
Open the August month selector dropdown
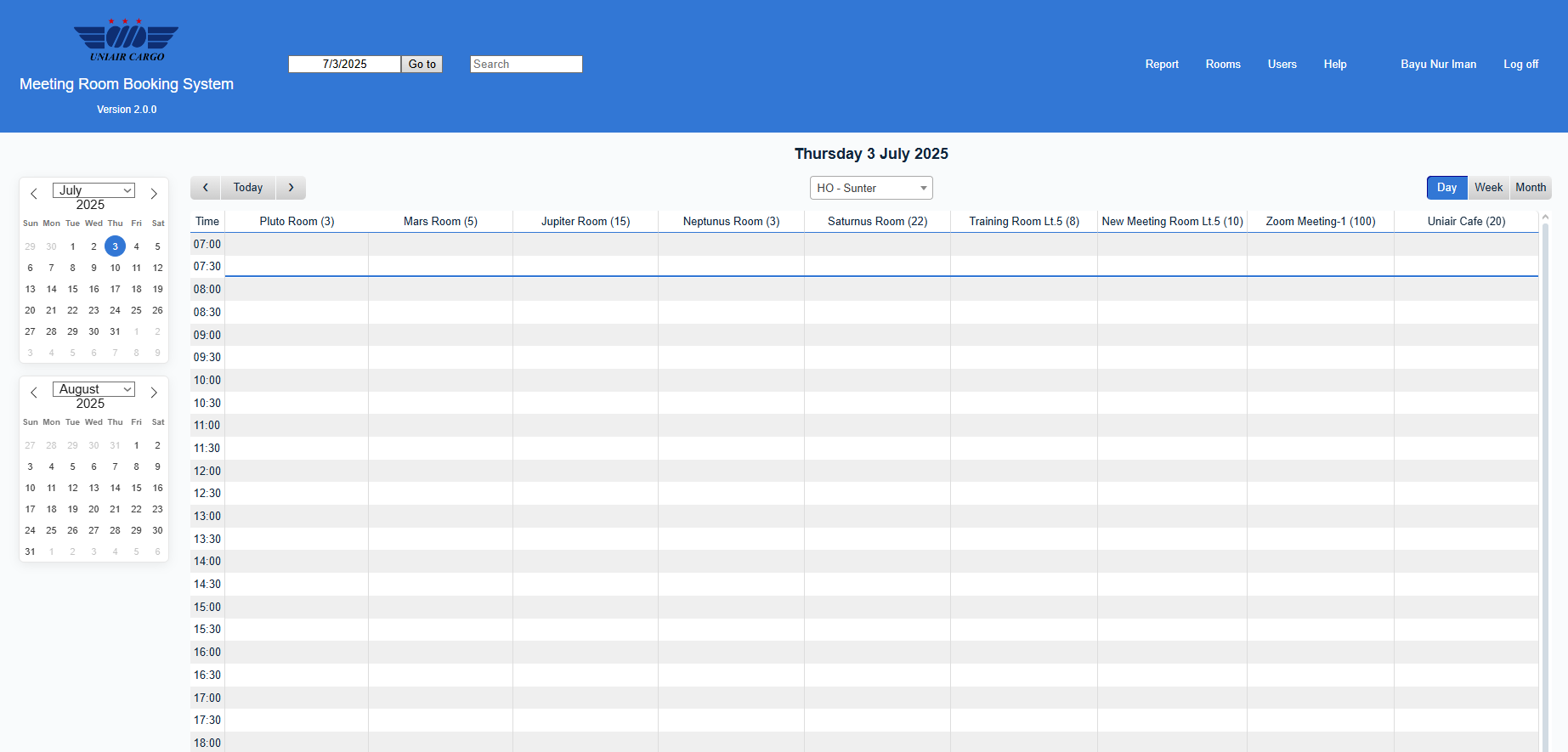(x=93, y=389)
